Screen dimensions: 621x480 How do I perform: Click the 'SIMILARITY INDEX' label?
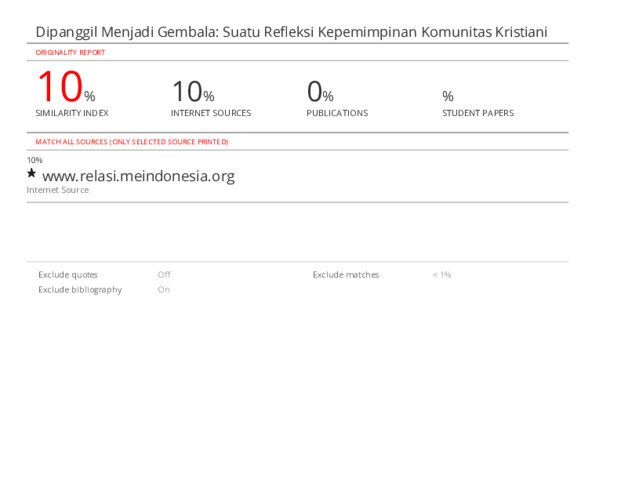pos(72,113)
